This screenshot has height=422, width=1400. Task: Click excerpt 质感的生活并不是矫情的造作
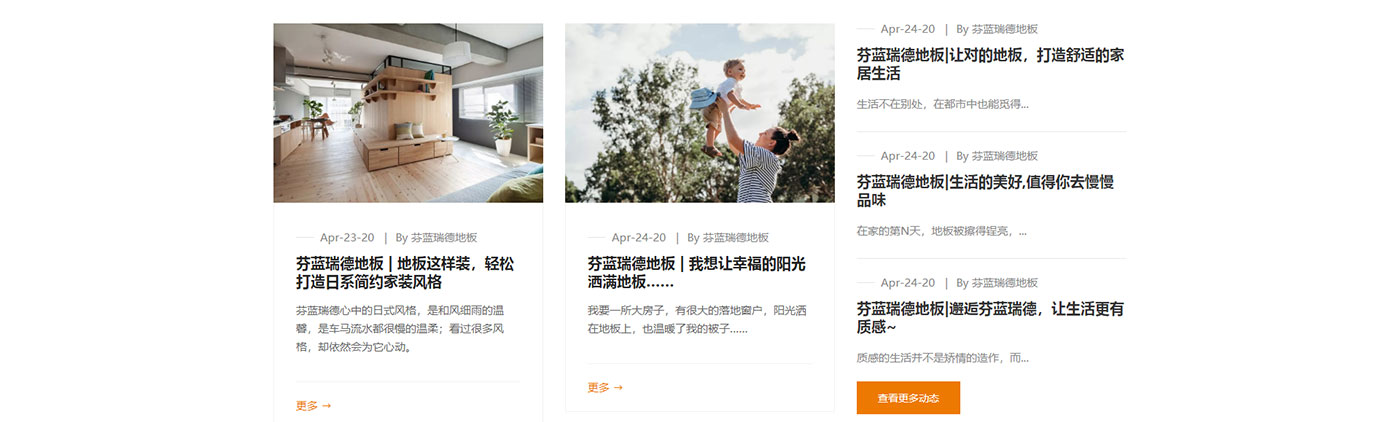tap(942, 358)
